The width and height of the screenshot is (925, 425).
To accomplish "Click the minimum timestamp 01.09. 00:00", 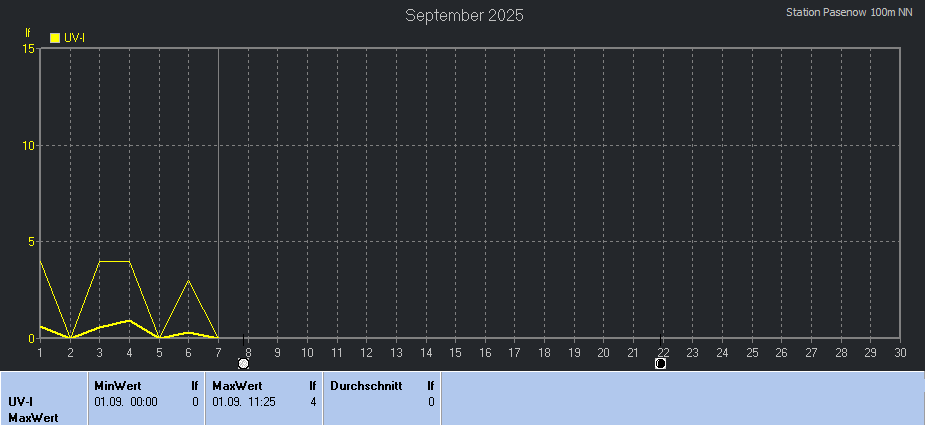I will pos(126,402).
